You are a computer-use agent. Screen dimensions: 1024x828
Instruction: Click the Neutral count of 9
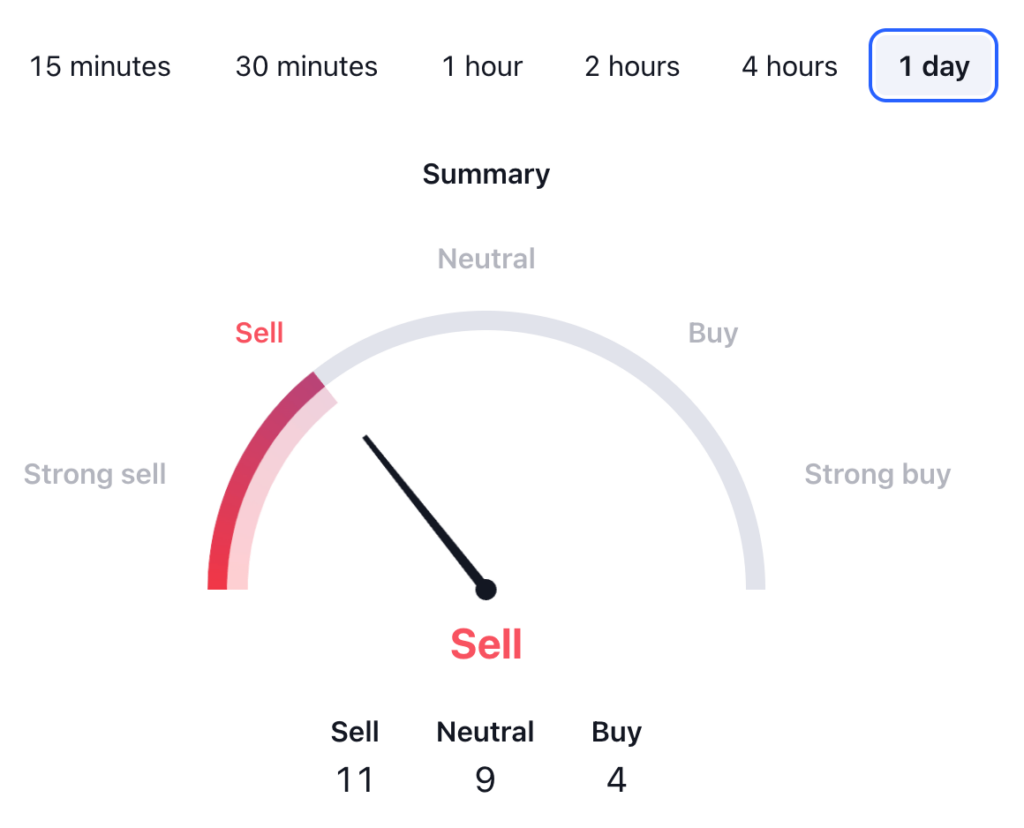pyautogui.click(x=485, y=779)
